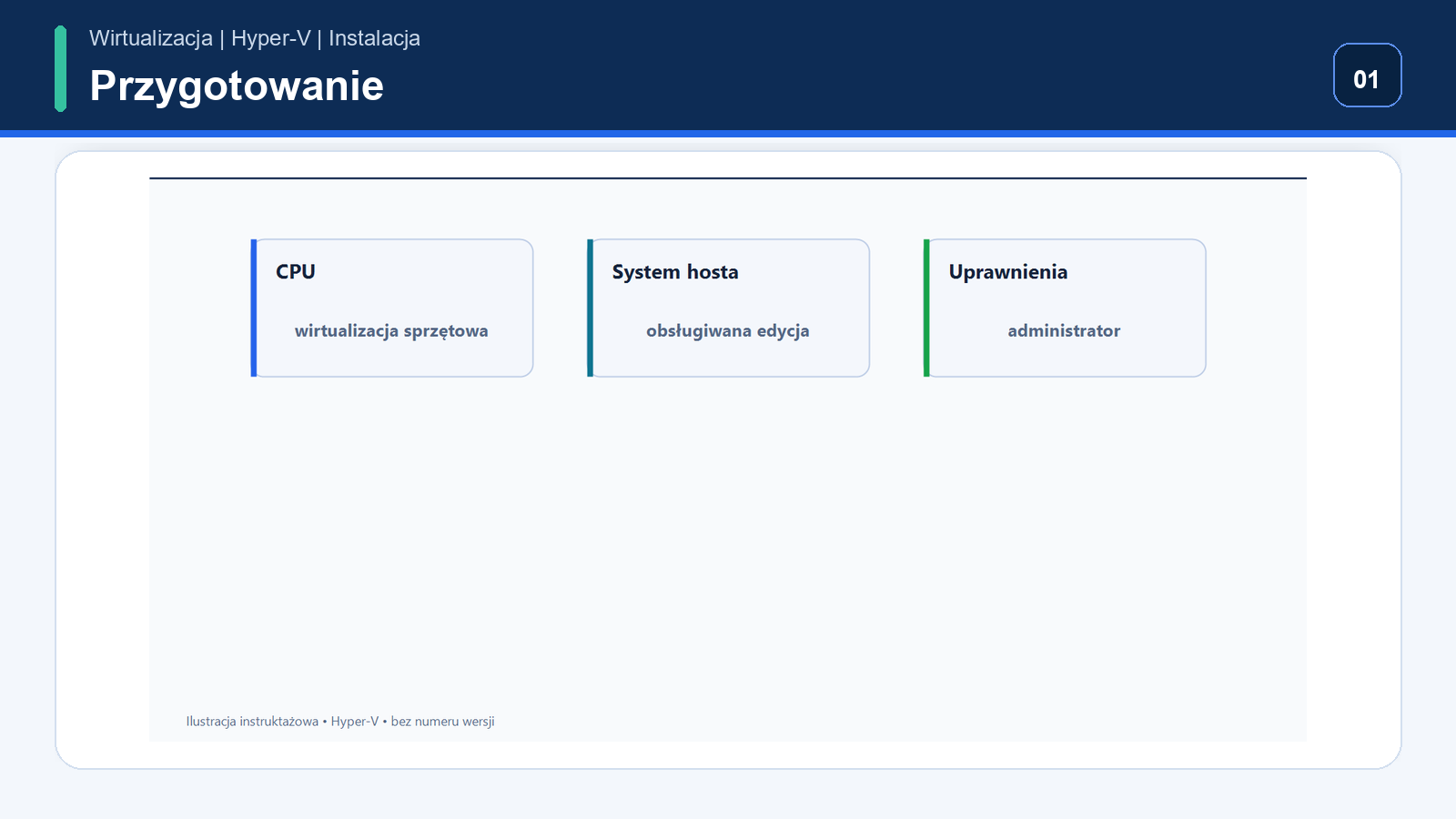Click the text administrator

coord(1064,331)
